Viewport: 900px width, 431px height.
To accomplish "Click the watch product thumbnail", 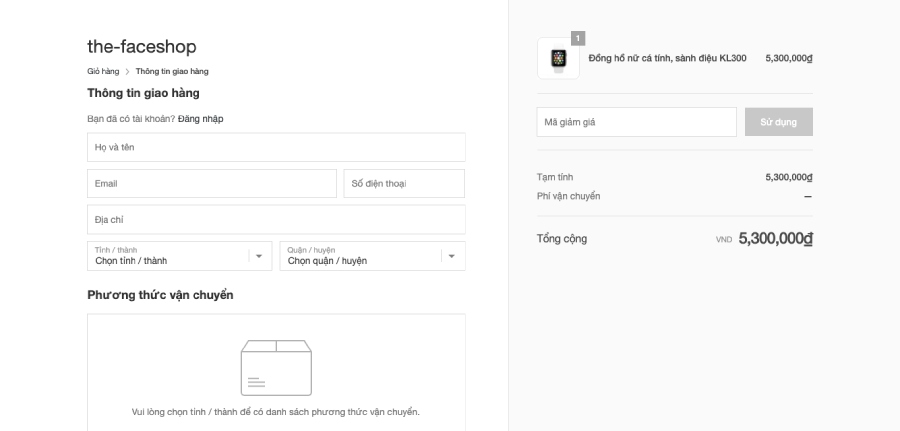I will pos(558,59).
